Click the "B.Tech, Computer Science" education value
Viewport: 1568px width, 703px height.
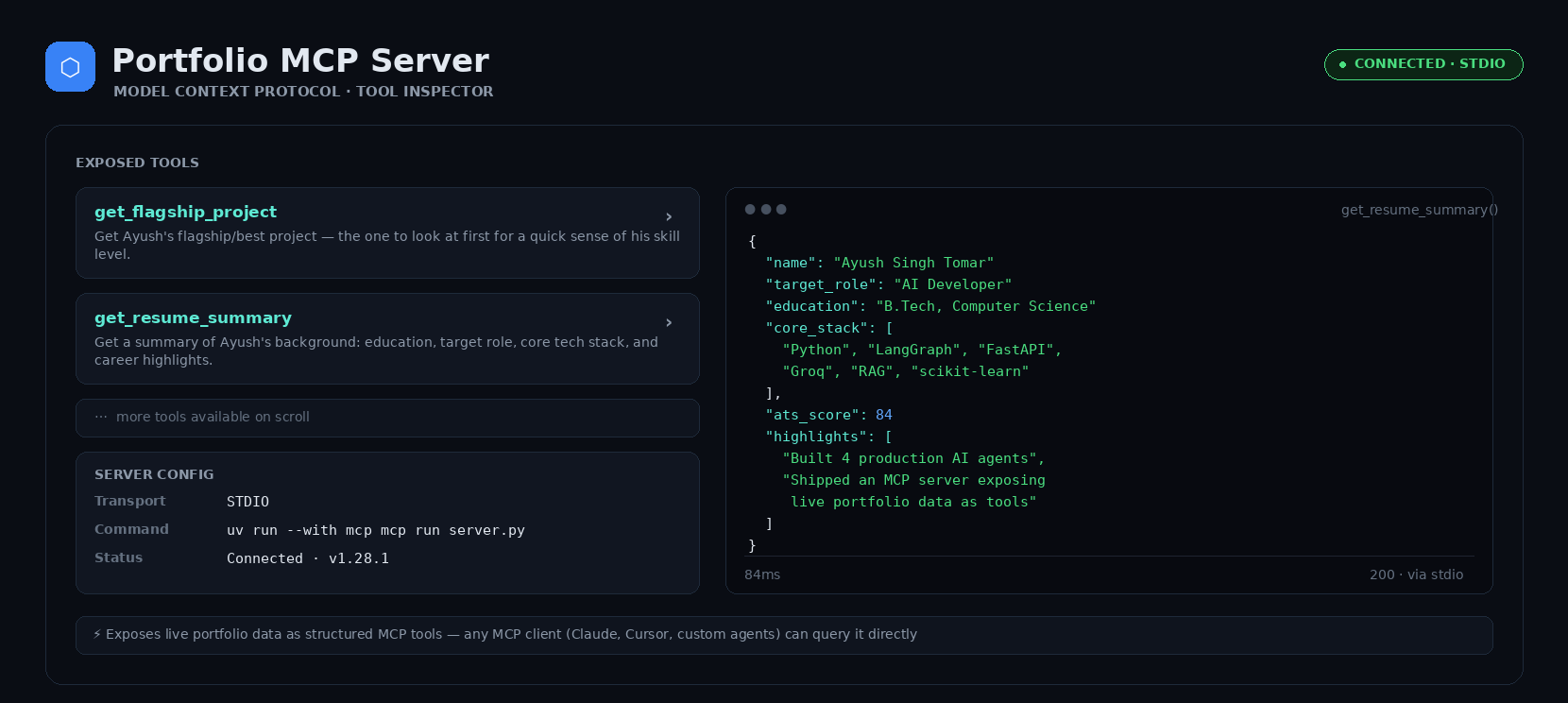[986, 306]
